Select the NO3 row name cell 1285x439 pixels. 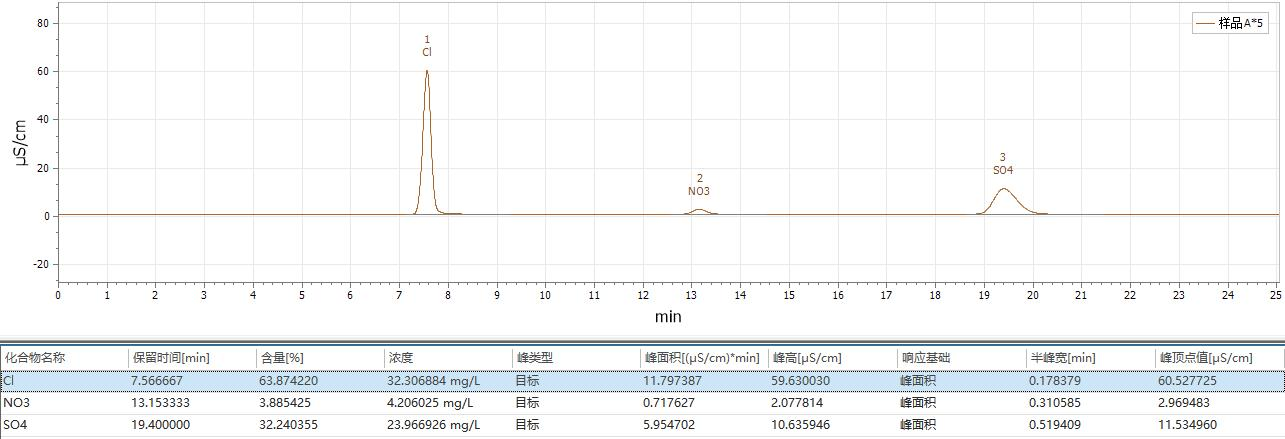pos(16,403)
